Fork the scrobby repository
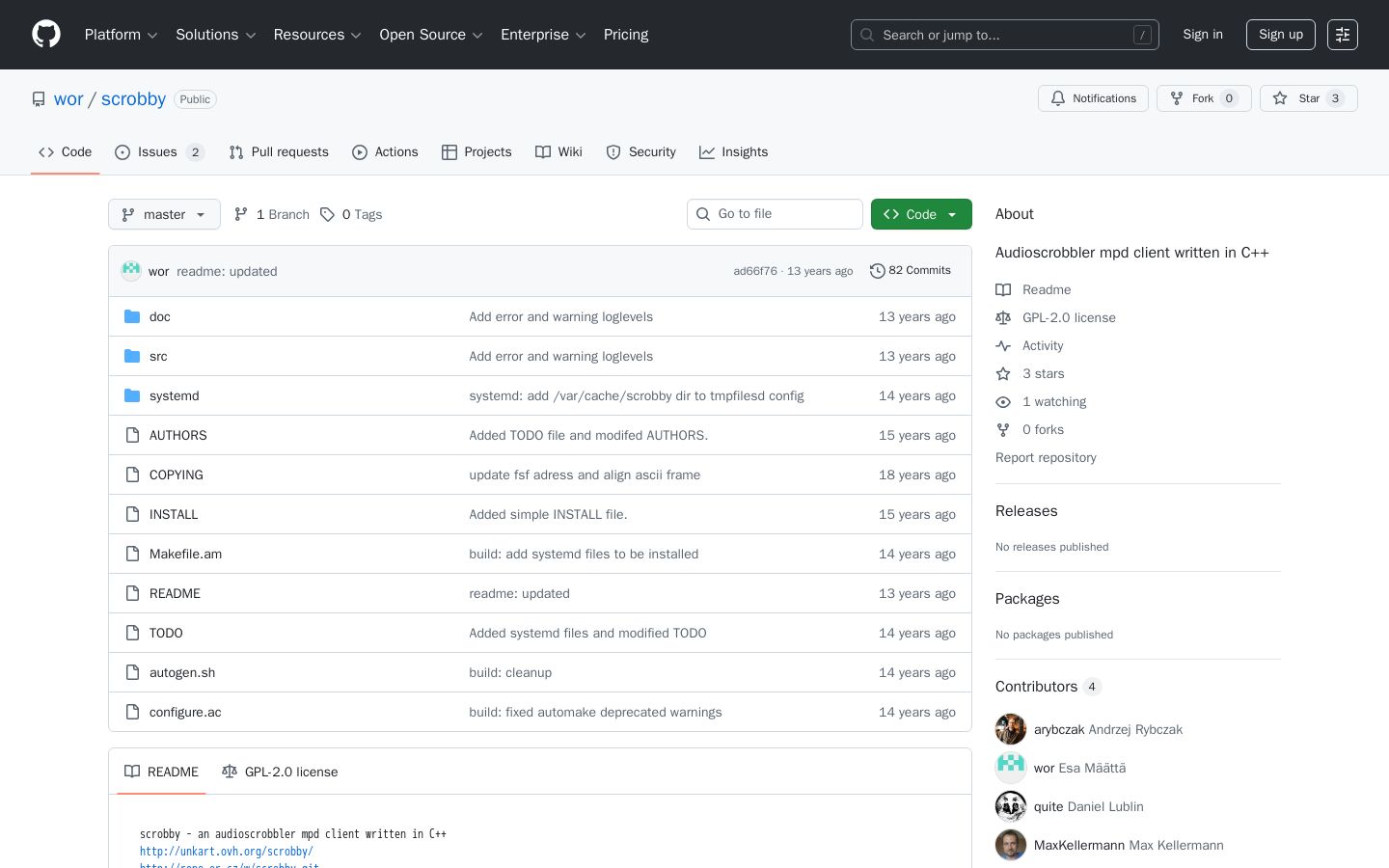1389x868 pixels. click(1204, 98)
